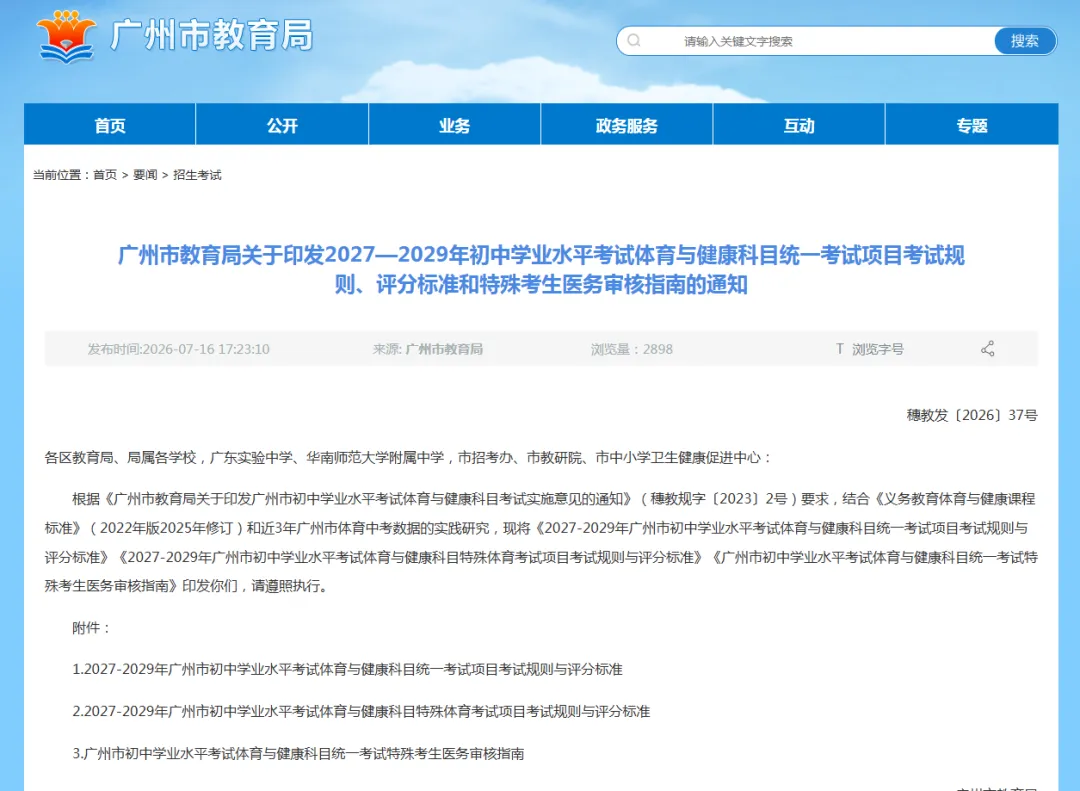Open the 首页 navigation tab

(110, 125)
